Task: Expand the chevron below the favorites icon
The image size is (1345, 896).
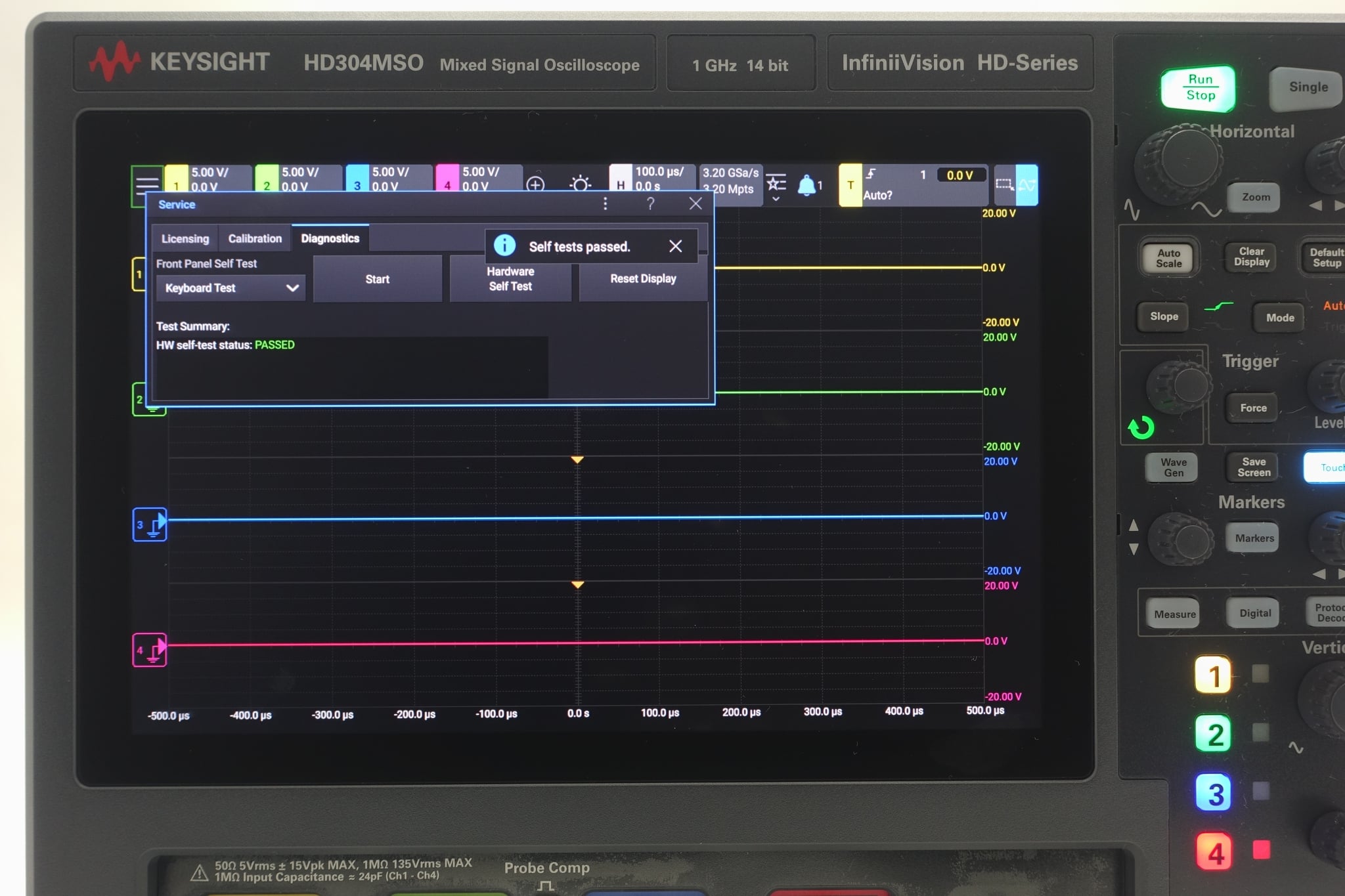Action: 776,199
